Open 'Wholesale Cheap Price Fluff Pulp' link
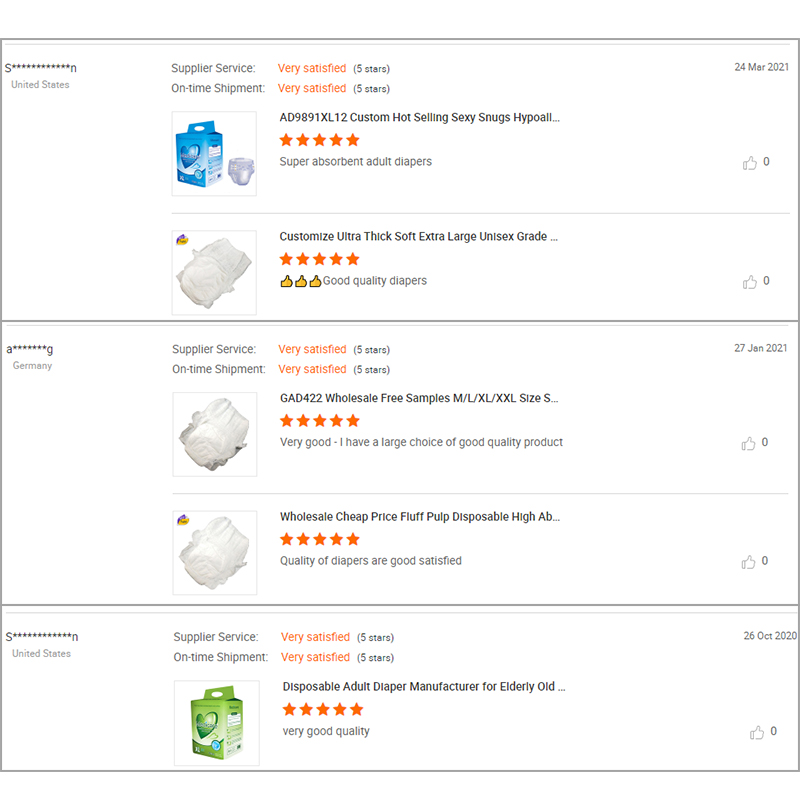Screen dimensions: 800x800 (419, 517)
